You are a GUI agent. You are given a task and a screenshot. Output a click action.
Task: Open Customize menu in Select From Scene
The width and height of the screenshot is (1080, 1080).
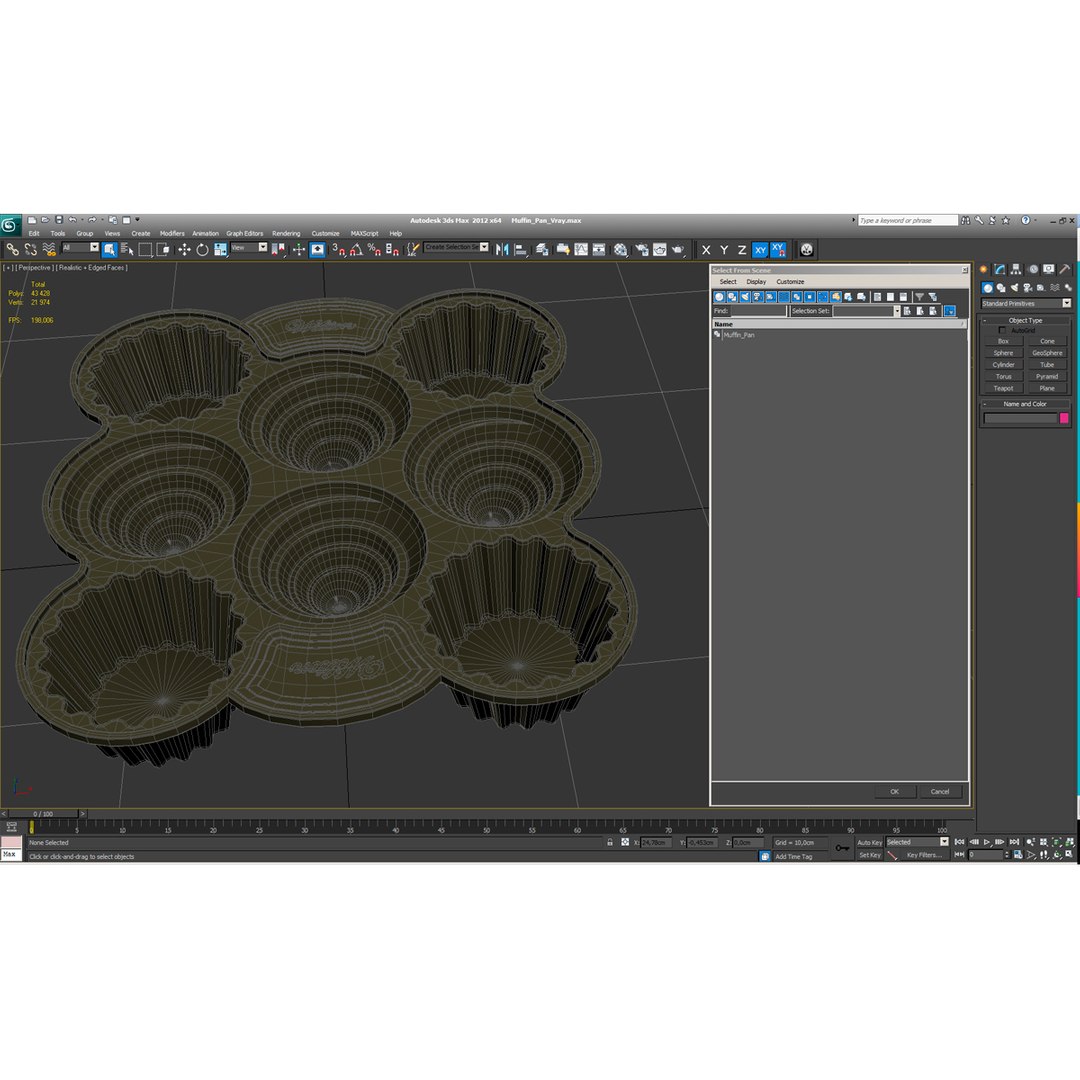point(790,282)
